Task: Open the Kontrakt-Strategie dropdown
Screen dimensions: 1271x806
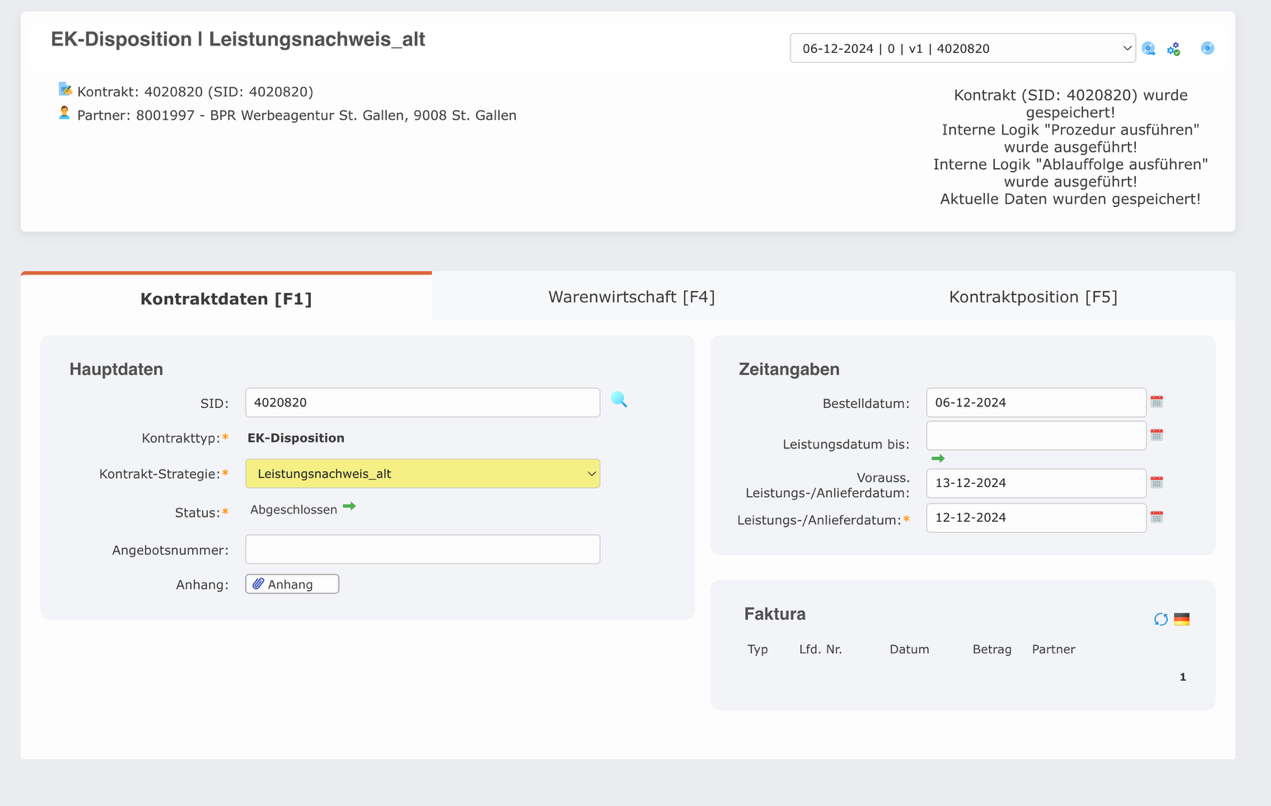Action: click(422, 473)
